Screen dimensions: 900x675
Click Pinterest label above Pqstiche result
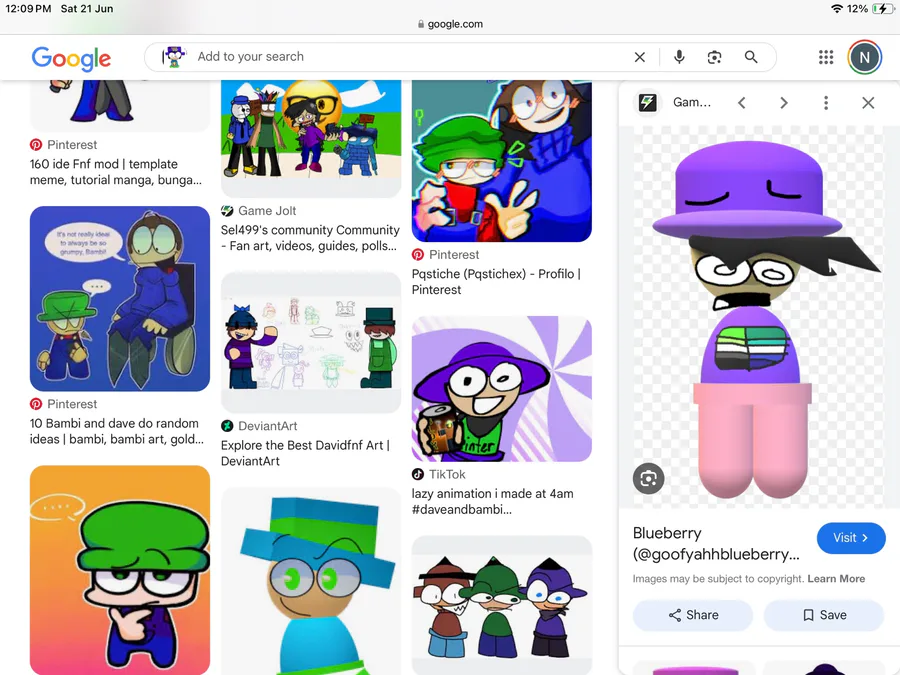(x=454, y=254)
